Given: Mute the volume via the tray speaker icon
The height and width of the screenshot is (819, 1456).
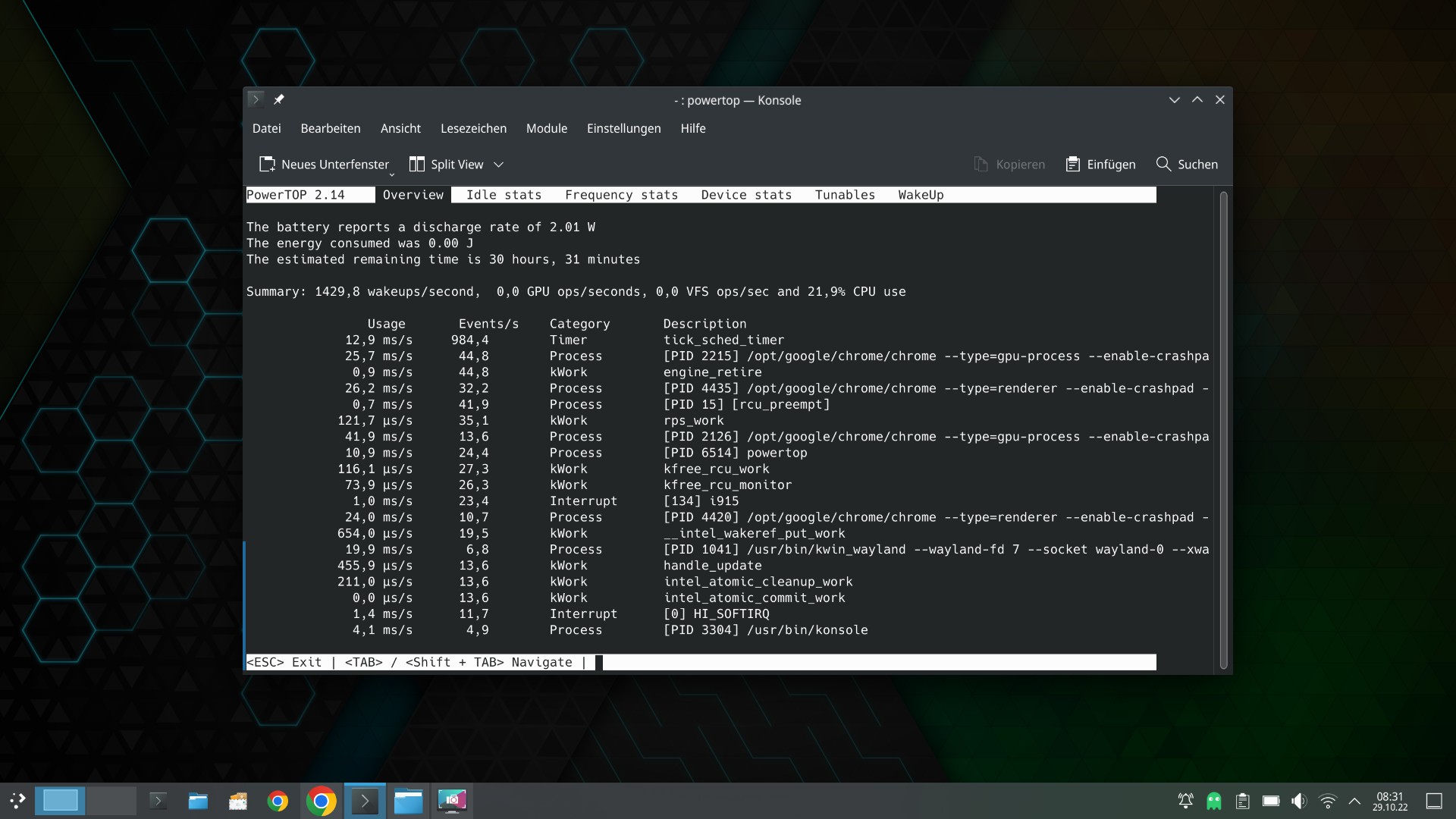Looking at the screenshot, I should point(1299,801).
